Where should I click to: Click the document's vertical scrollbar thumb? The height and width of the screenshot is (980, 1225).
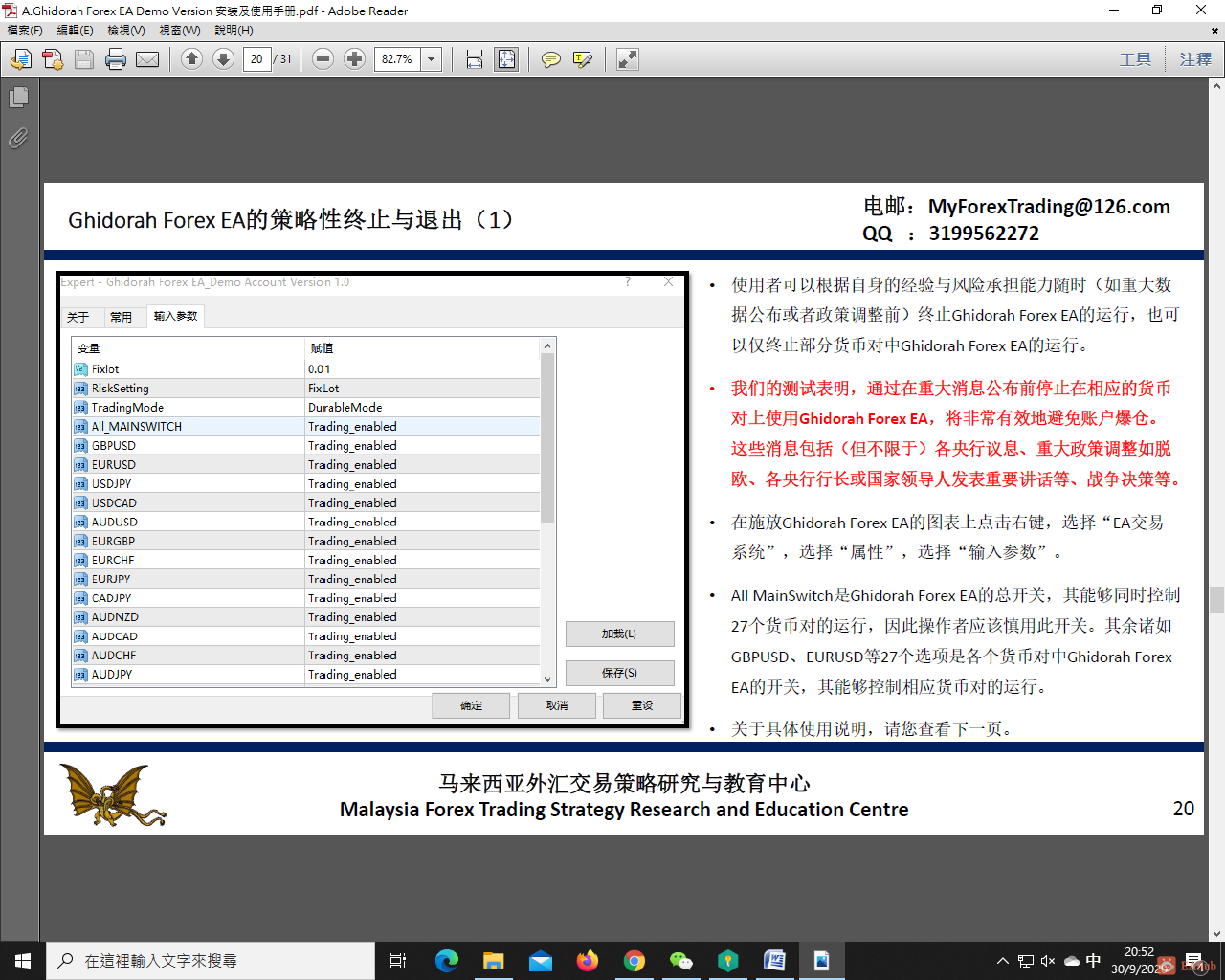[1217, 600]
